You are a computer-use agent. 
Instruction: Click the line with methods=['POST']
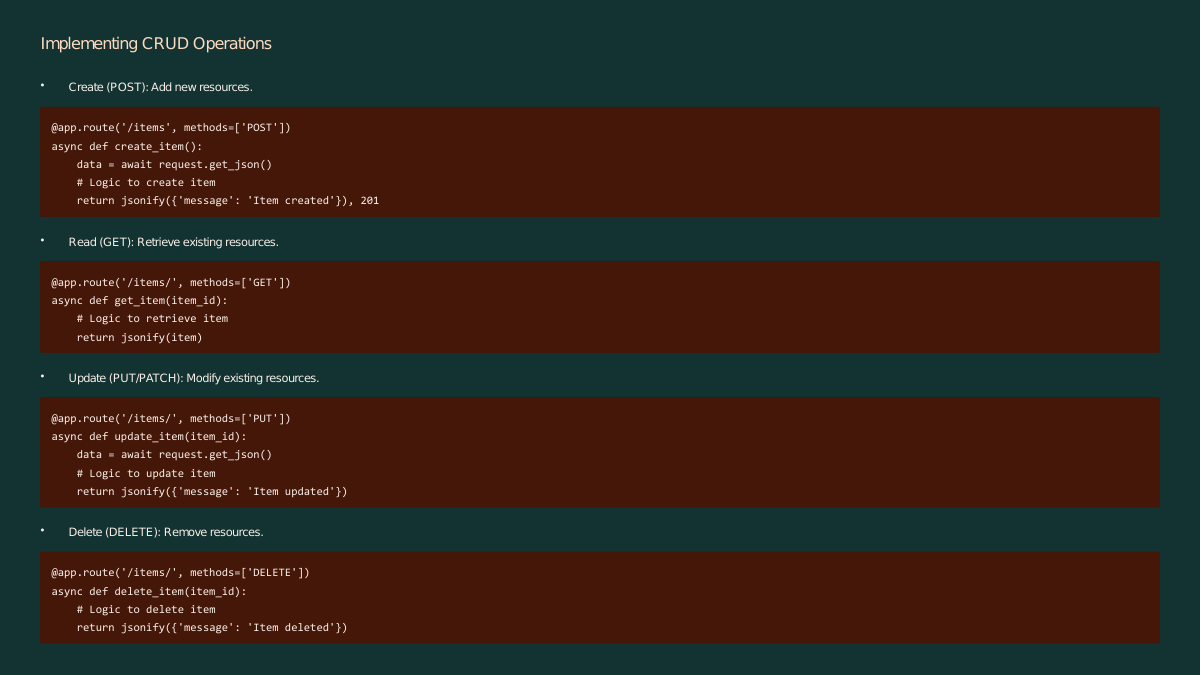click(x=171, y=128)
